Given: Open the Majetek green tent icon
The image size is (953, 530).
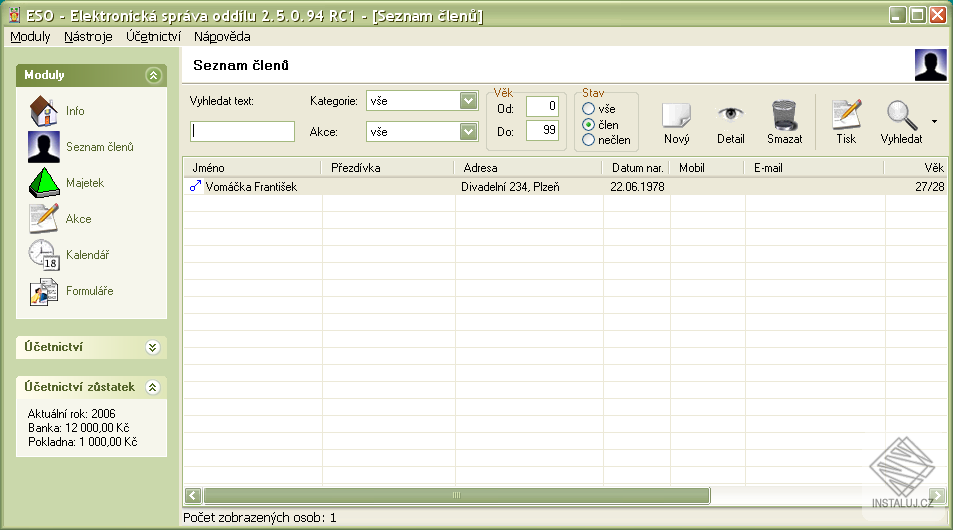Looking at the screenshot, I should (x=43, y=183).
